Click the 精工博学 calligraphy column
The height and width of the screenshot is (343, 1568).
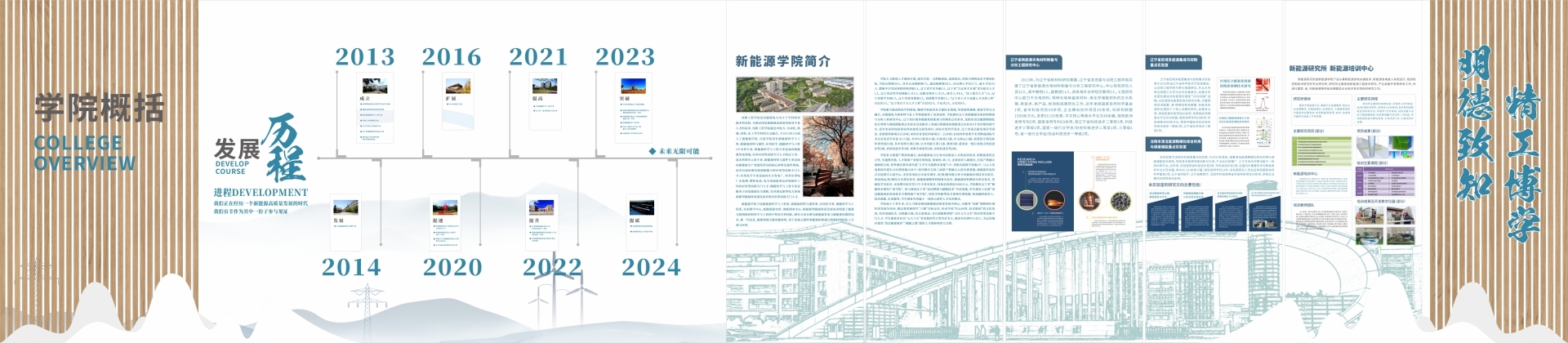point(1523,162)
